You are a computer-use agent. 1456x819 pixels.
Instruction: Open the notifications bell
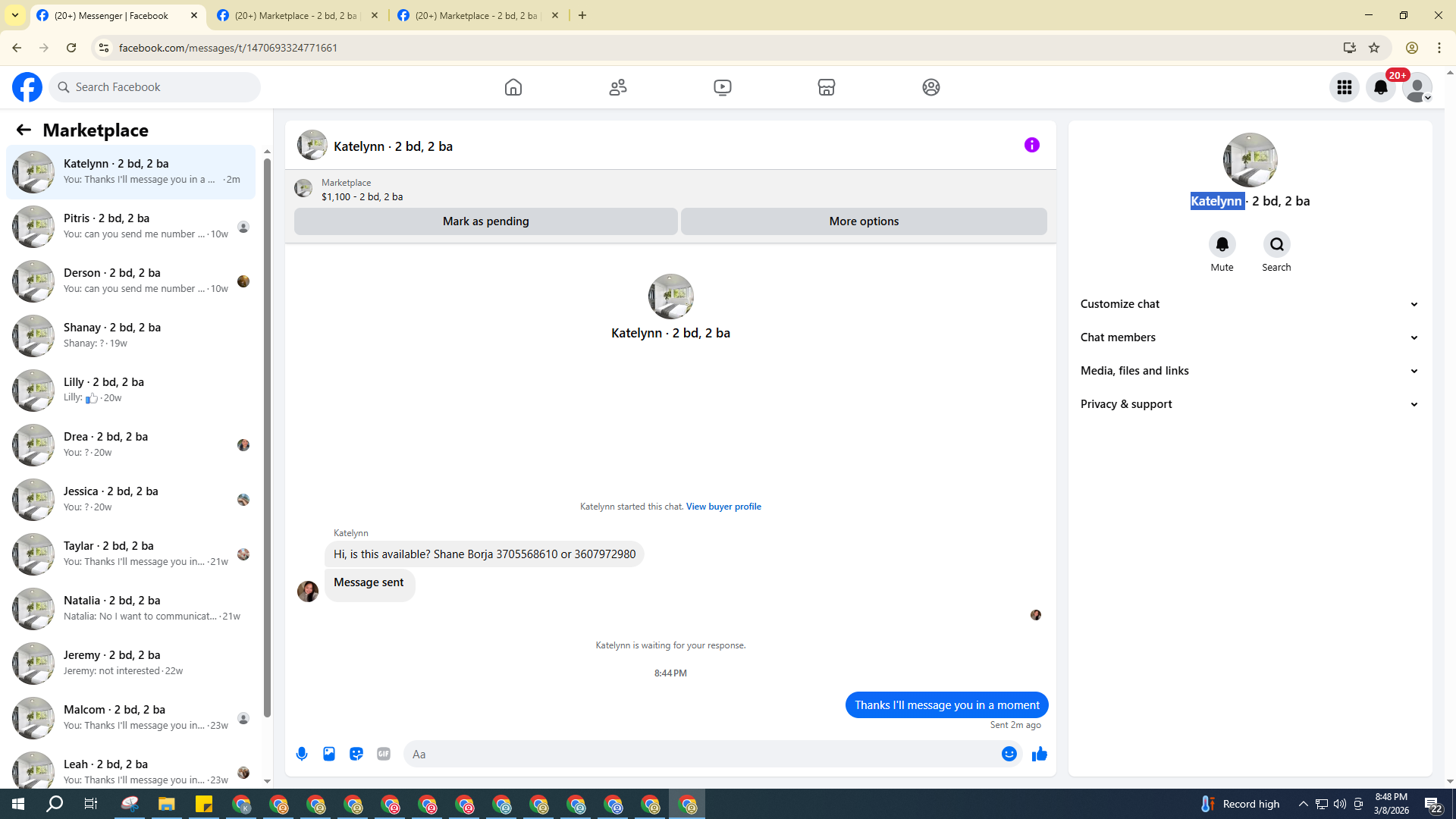pos(1380,87)
